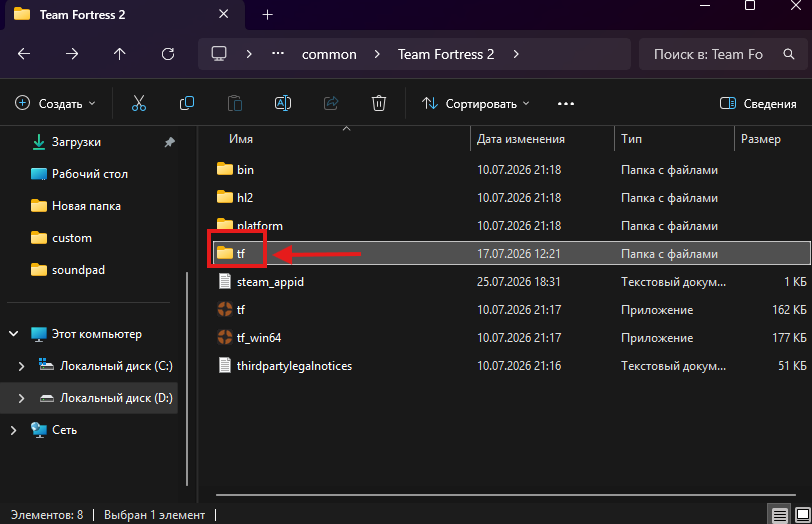This screenshot has width=812, height=524.
Task: Toggle the Сведения details pane
Action: (758, 104)
